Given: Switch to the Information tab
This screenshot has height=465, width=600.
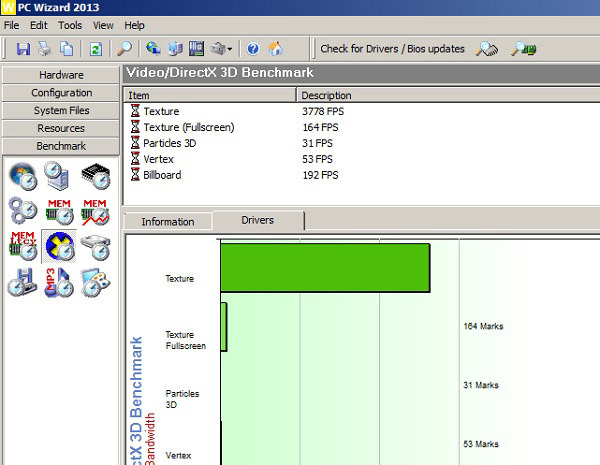Looking at the screenshot, I should tap(167, 222).
